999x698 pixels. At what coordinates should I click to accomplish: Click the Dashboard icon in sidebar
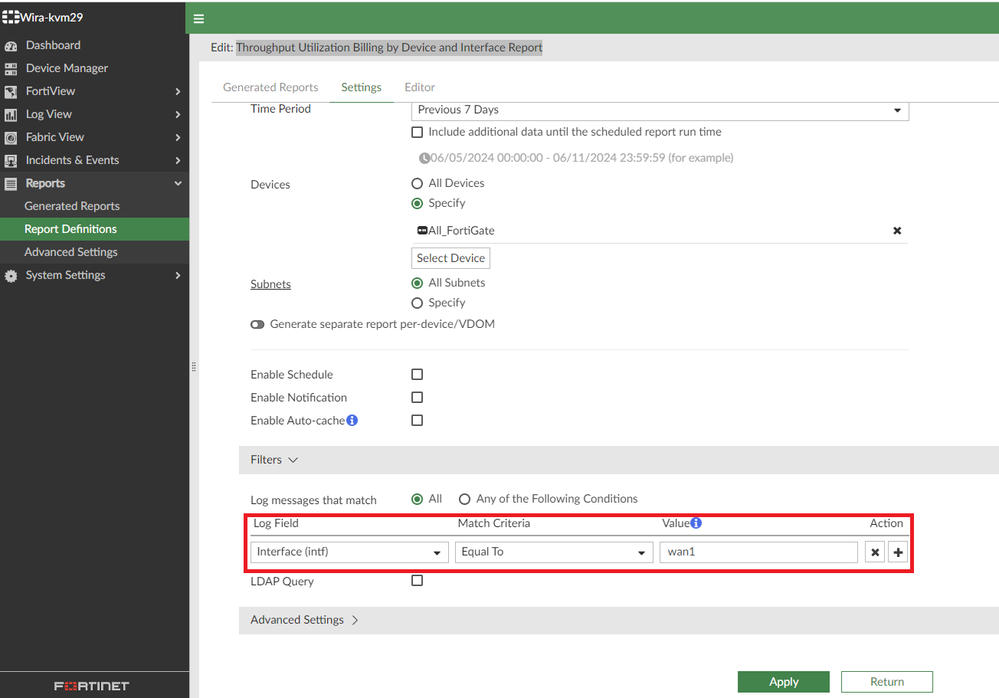click(x=11, y=46)
